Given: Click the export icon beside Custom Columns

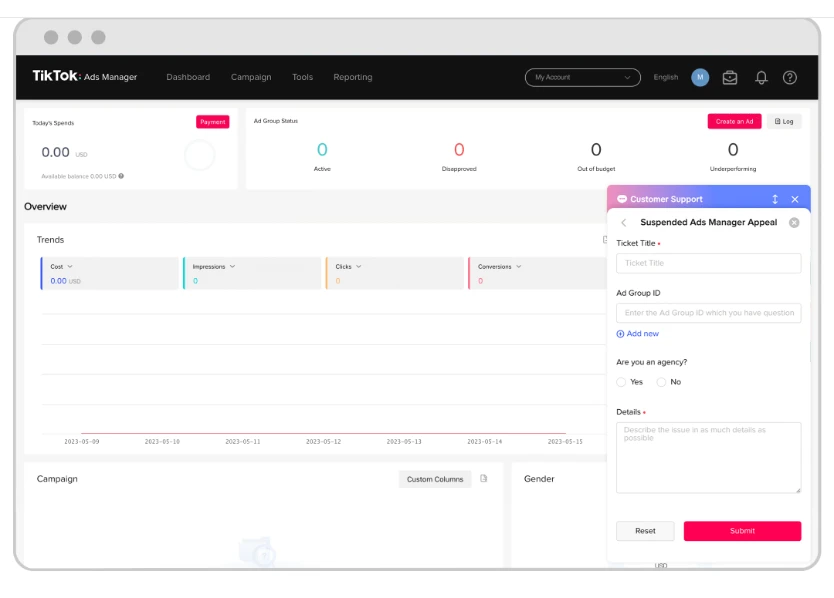Looking at the screenshot, I should click(x=483, y=478).
